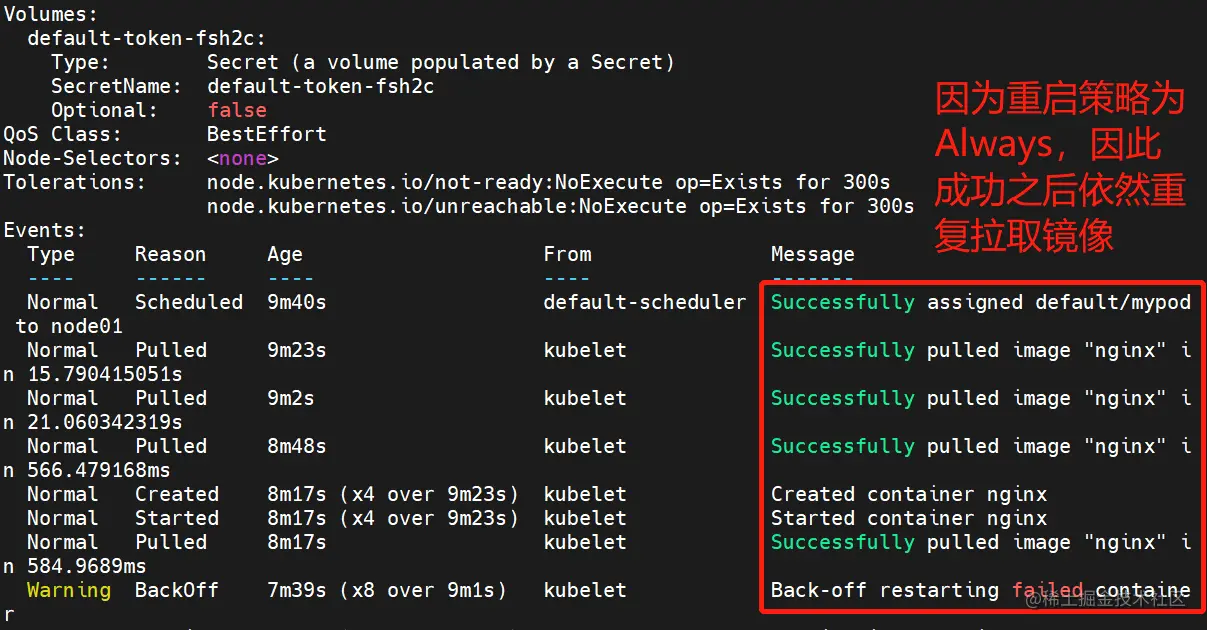Click the not-ready NoExecute toleration line
The width and height of the screenshot is (1207, 630).
click(548, 183)
